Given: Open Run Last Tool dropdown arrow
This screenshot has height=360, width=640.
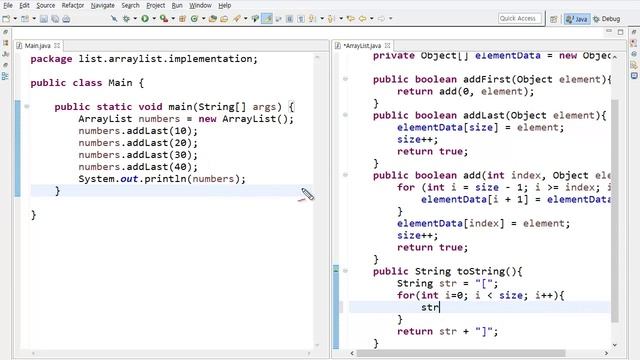Looking at the screenshot, I should 173,19.
